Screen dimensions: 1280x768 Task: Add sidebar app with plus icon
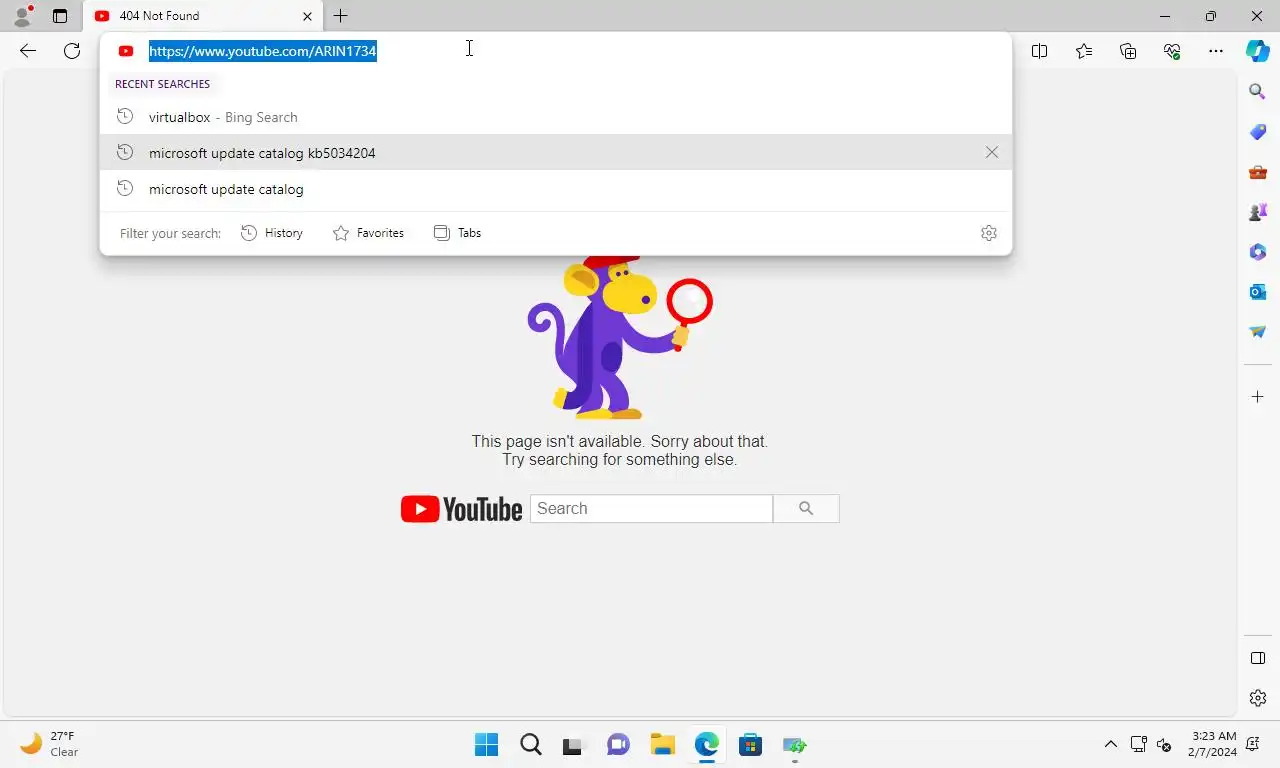point(1258,397)
